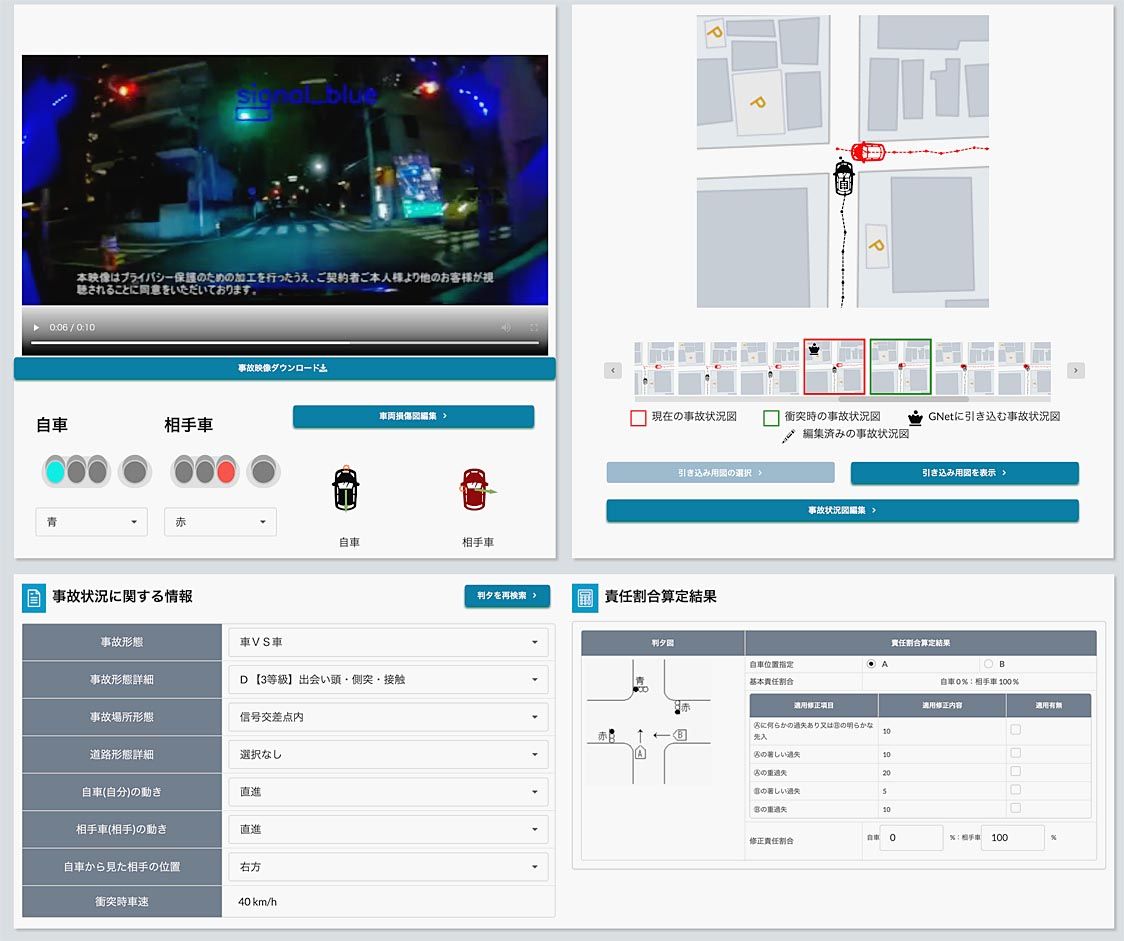The image size is (1124, 941).
Task: Select radio button A for 自車位置指定
Action: coord(871,663)
